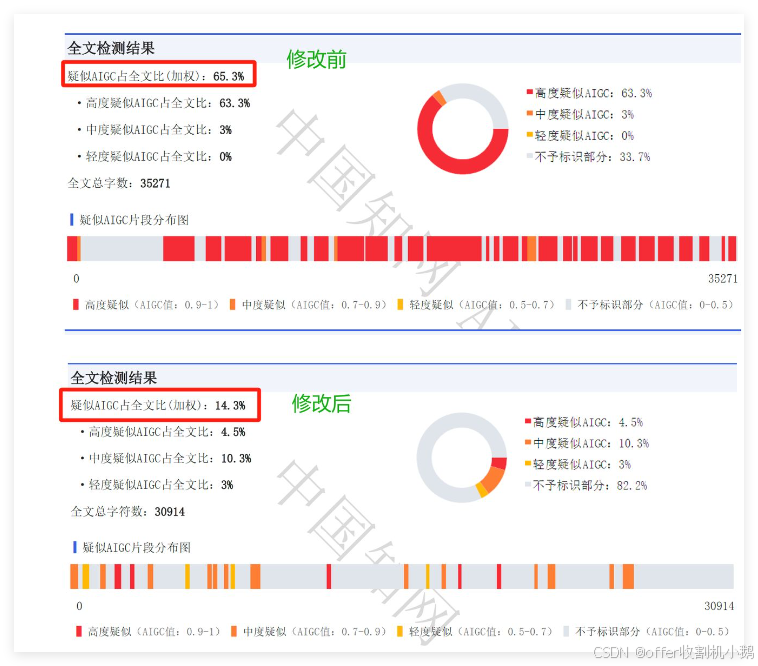Click the chart legend text 轻度疑似AIGC: 3%
This screenshot has height=666, width=758.
(x=582, y=464)
